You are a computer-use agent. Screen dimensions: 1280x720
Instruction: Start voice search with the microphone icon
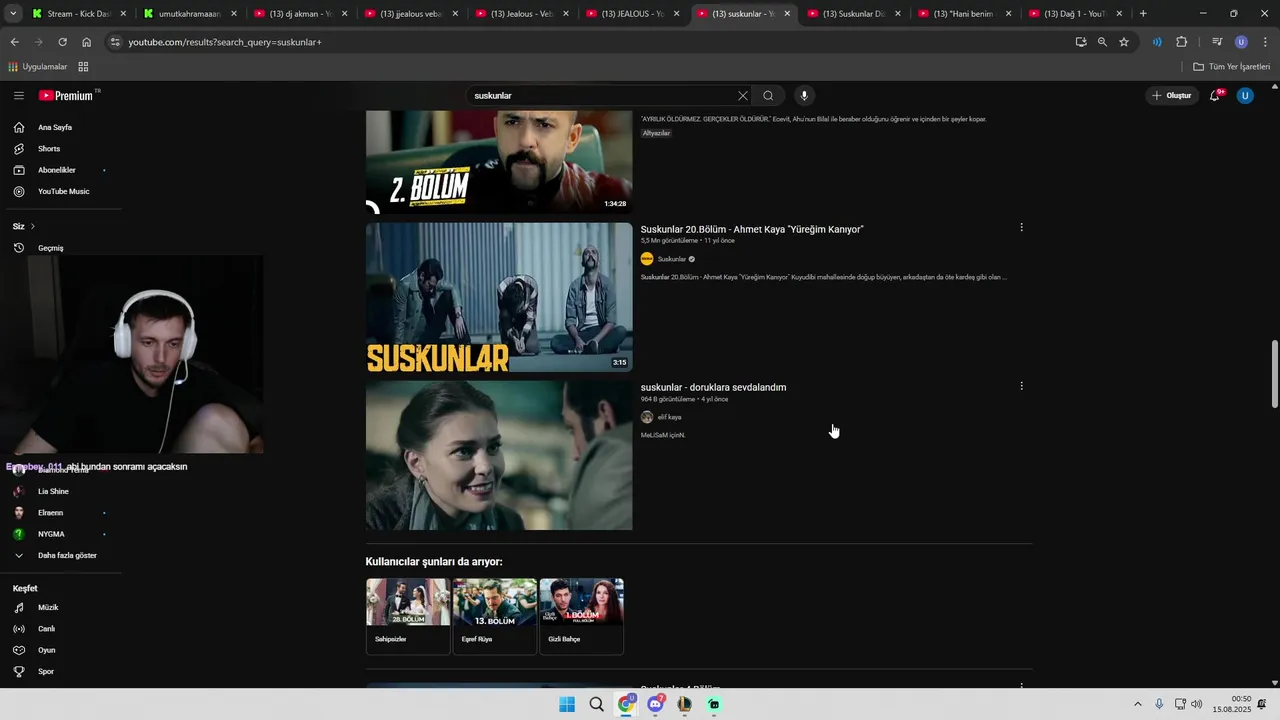[804, 95]
